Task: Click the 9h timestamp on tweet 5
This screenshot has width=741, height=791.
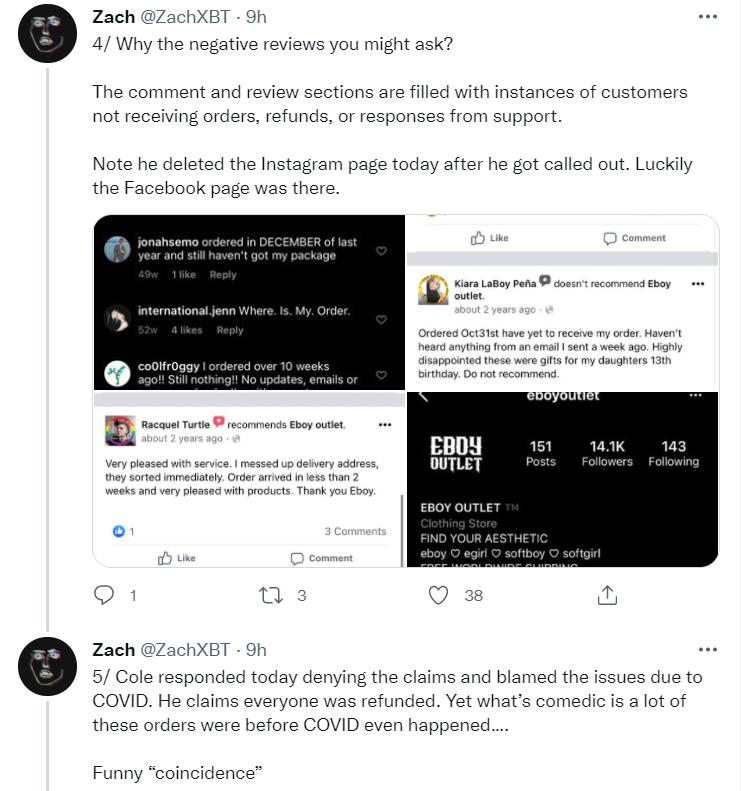Action: (x=256, y=650)
